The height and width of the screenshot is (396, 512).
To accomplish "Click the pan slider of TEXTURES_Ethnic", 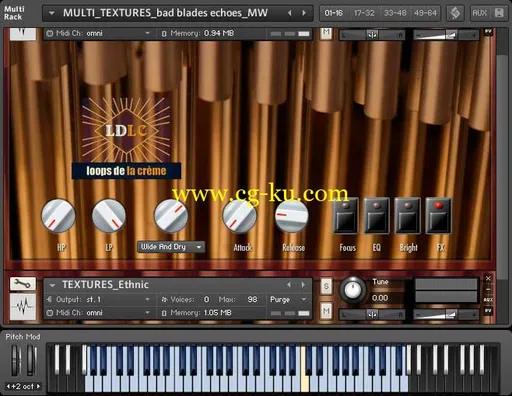I will coord(372,314).
